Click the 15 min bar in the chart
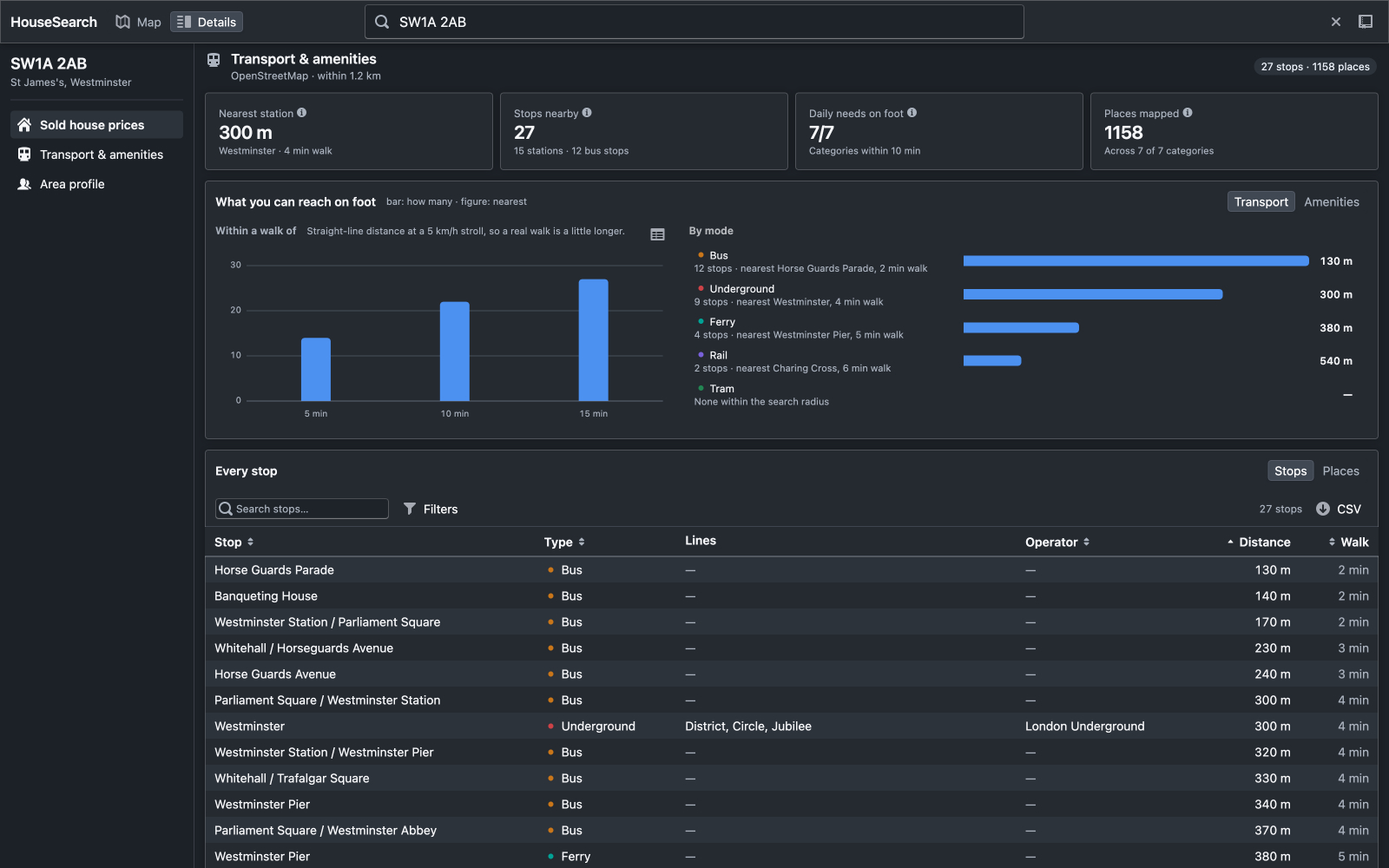The image size is (1389, 868). click(x=594, y=339)
